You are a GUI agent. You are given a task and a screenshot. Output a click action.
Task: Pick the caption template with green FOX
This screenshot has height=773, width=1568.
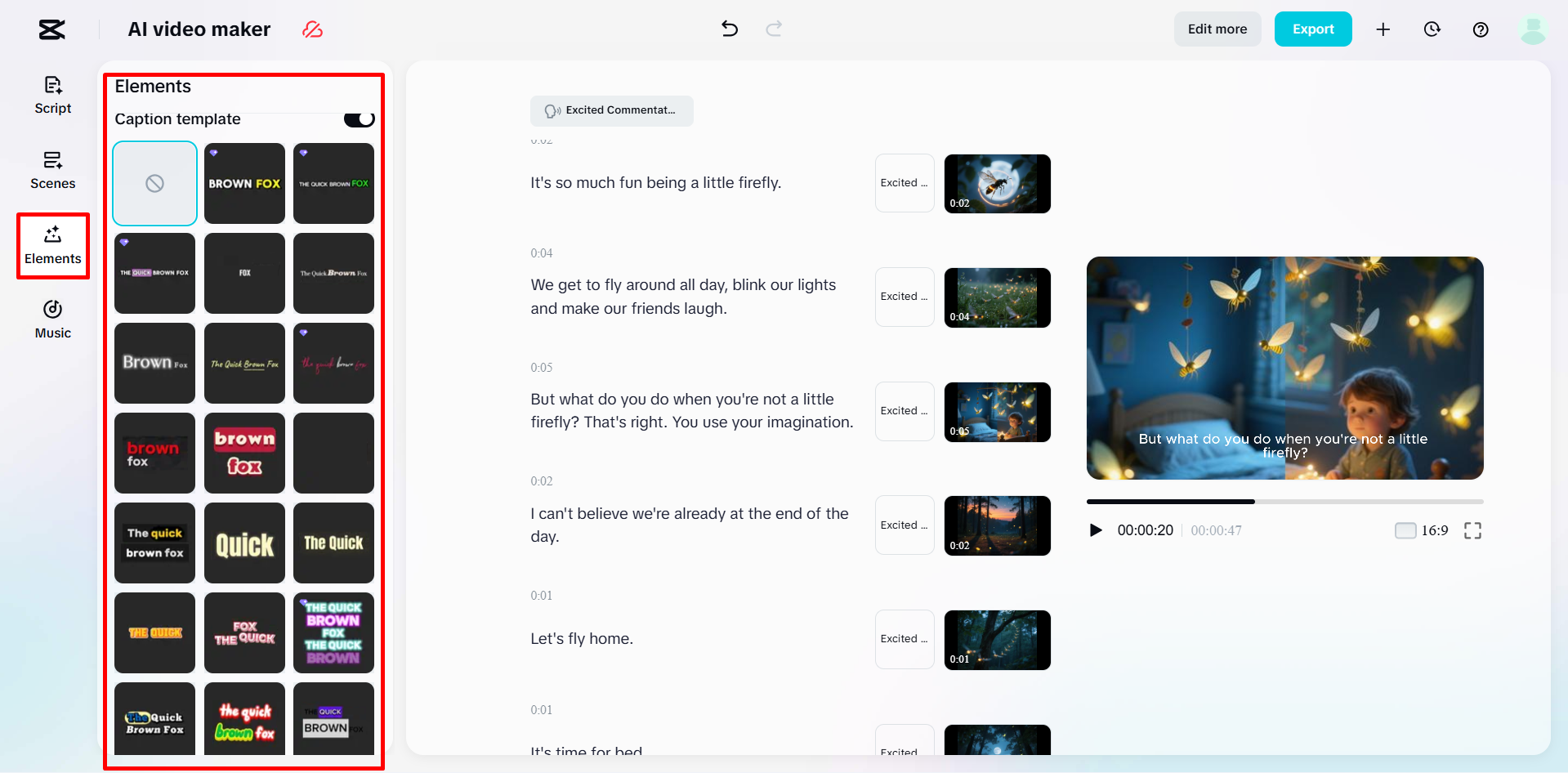pyautogui.click(x=333, y=183)
